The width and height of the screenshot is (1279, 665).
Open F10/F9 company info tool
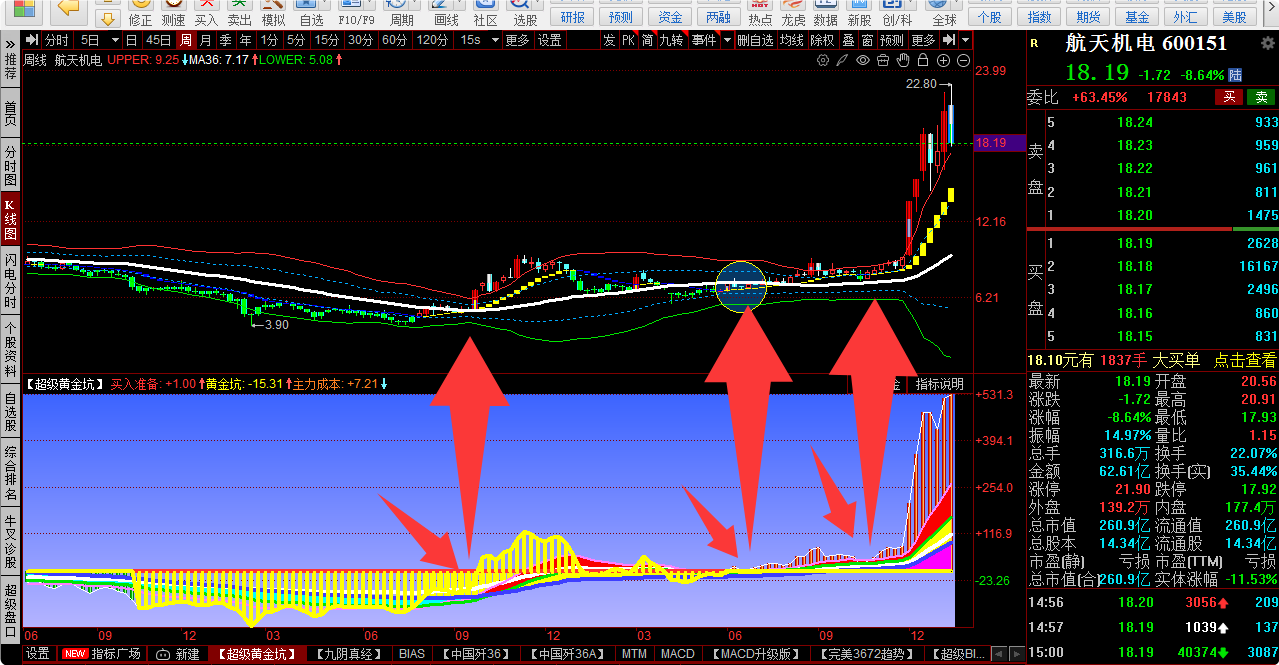point(357,12)
